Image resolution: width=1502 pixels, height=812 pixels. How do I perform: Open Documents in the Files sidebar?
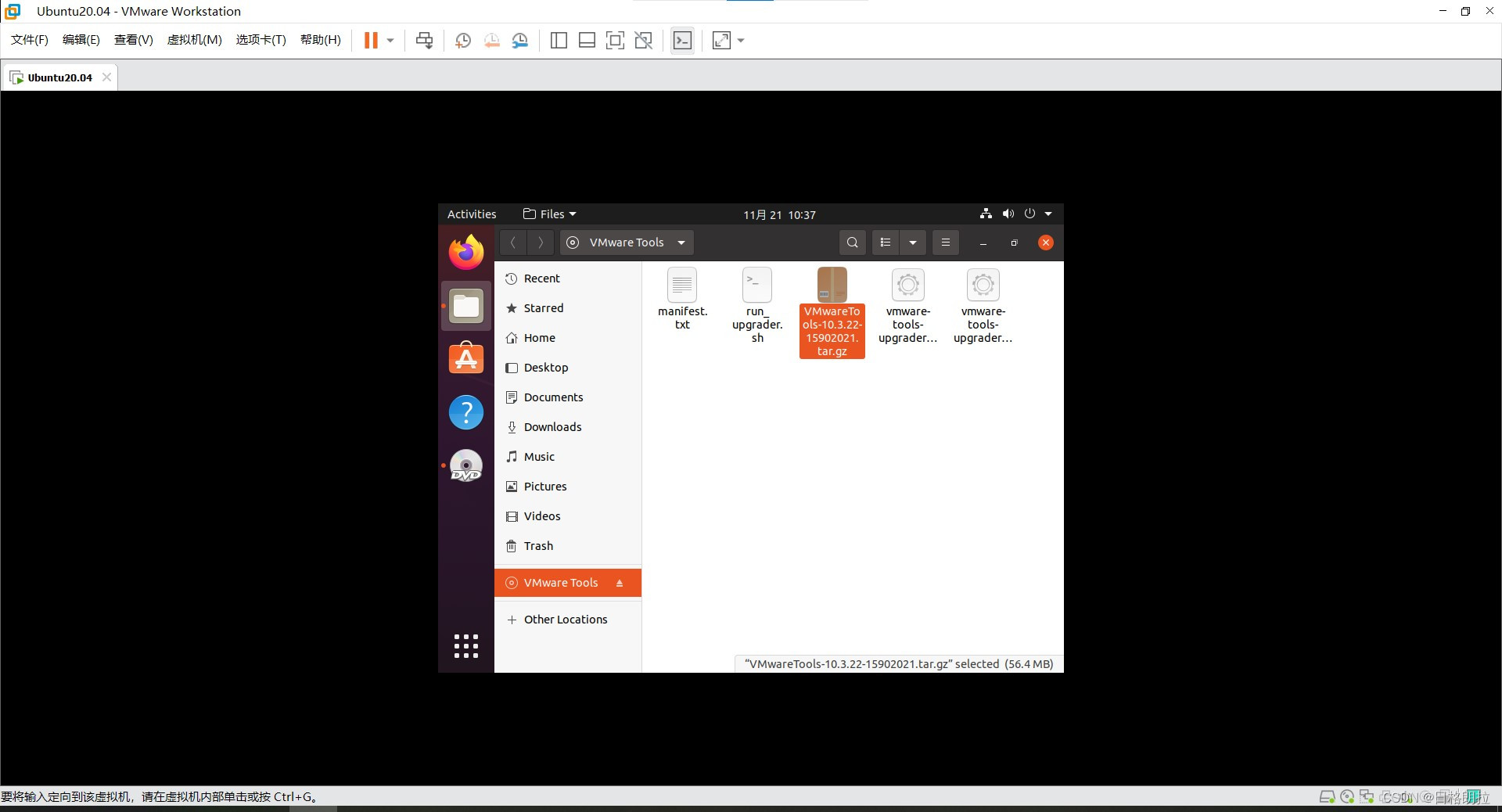point(568,397)
